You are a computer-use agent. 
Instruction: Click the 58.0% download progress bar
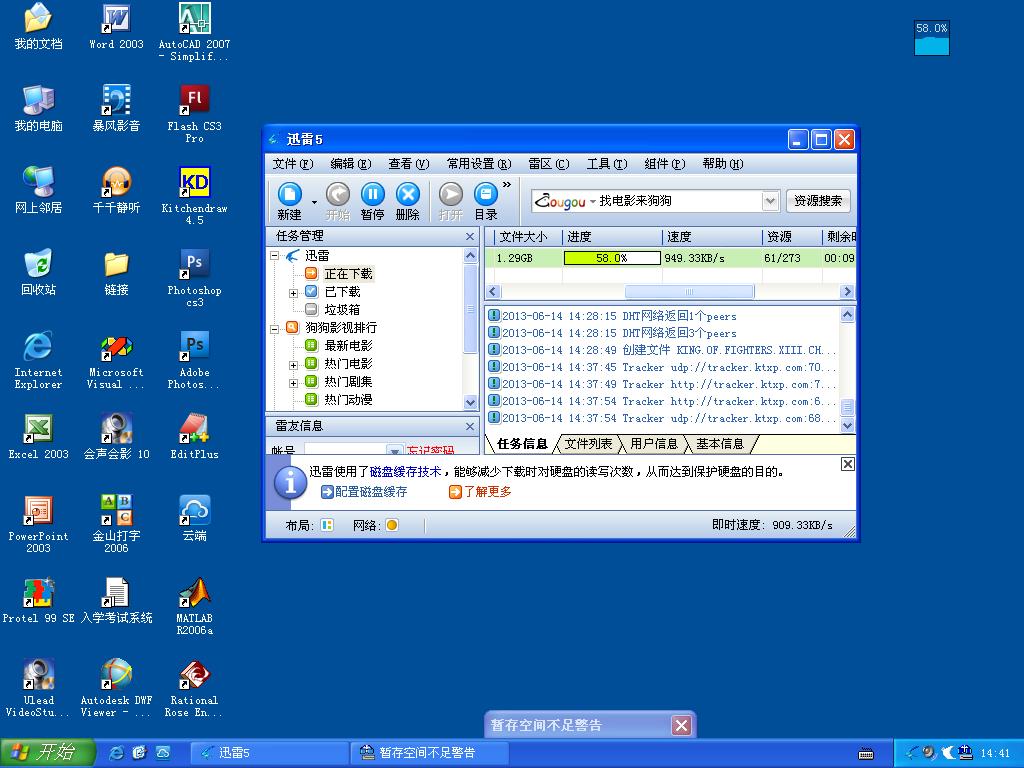pos(612,258)
